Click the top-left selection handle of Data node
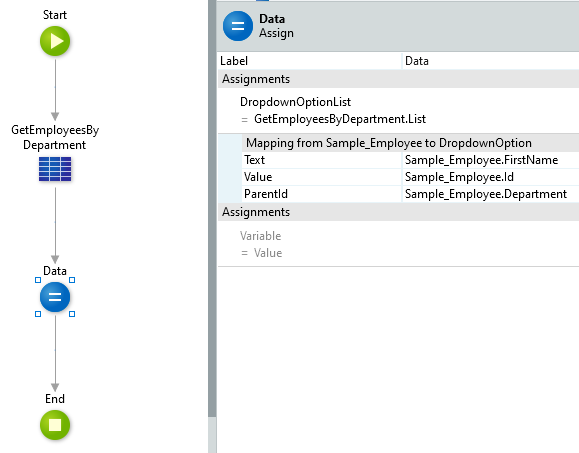Image resolution: width=579 pixels, height=453 pixels. pyautogui.click(x=38, y=280)
